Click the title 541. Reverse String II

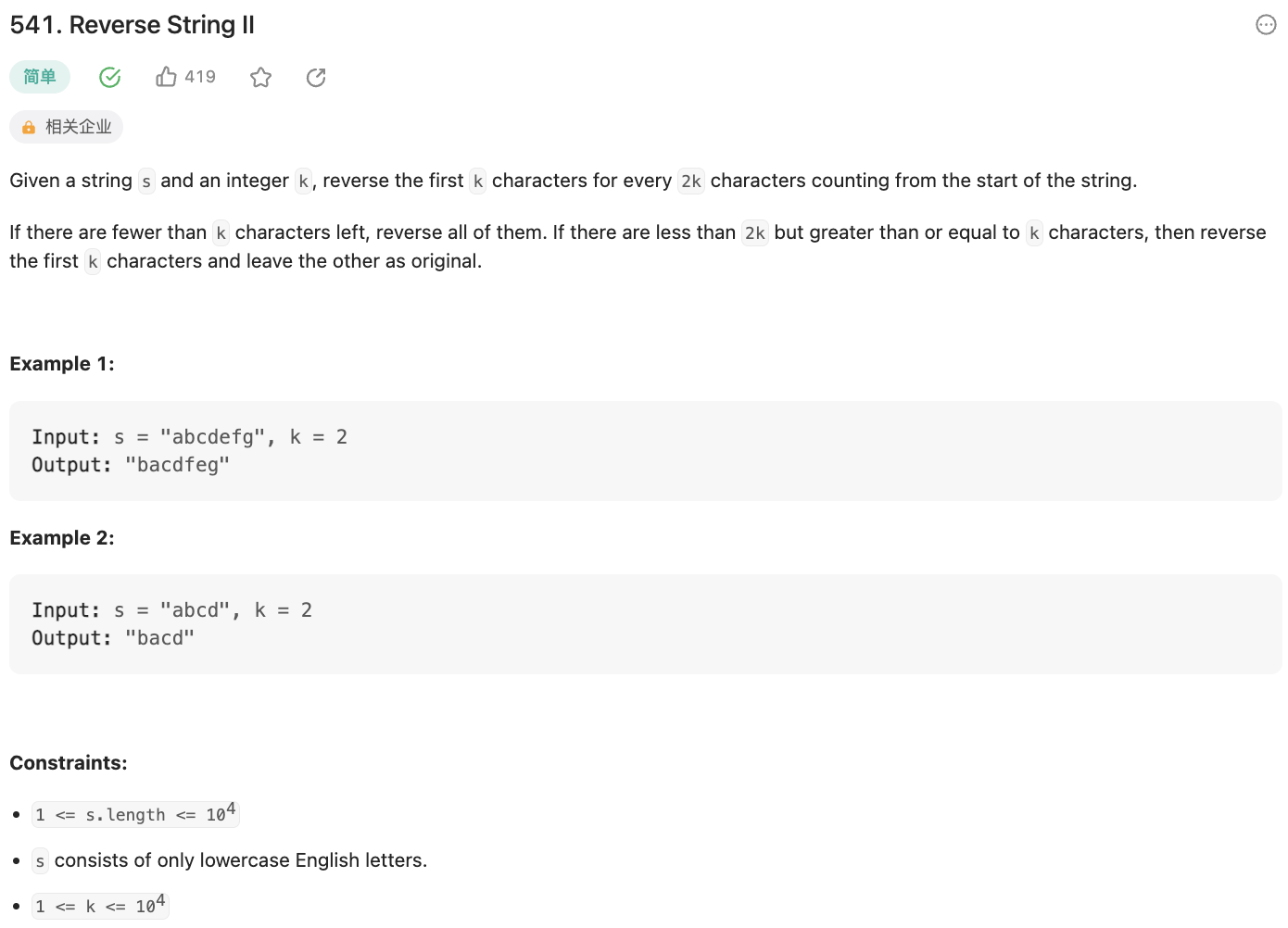[133, 25]
